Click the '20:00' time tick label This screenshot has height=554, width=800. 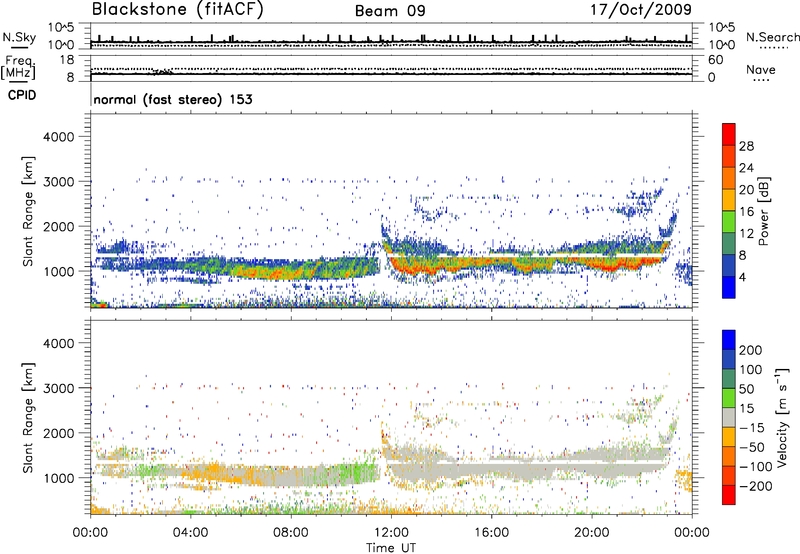pos(592,533)
